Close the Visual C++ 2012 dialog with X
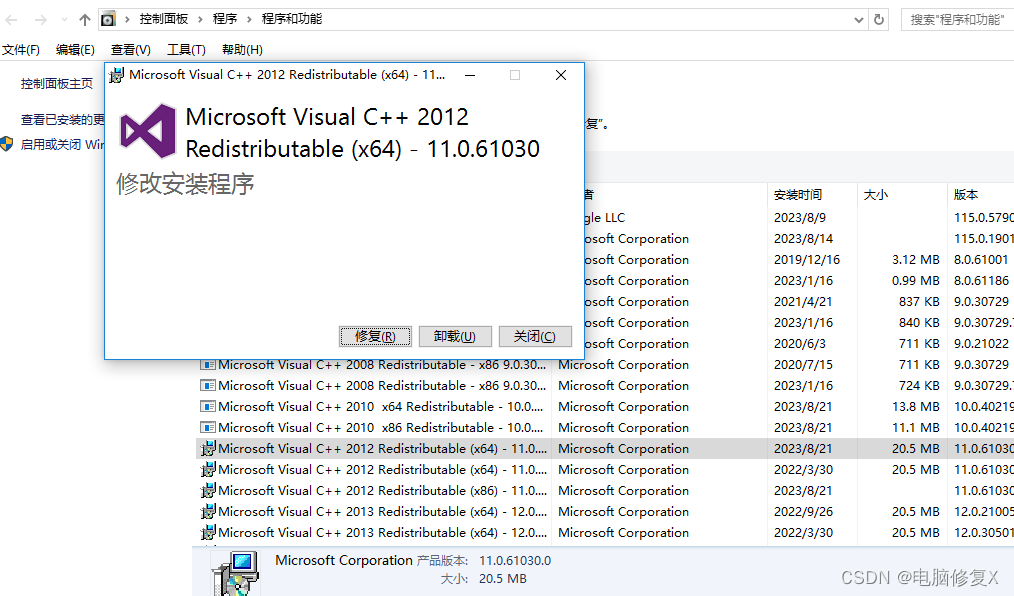This screenshot has height=596, width=1014. coord(561,75)
